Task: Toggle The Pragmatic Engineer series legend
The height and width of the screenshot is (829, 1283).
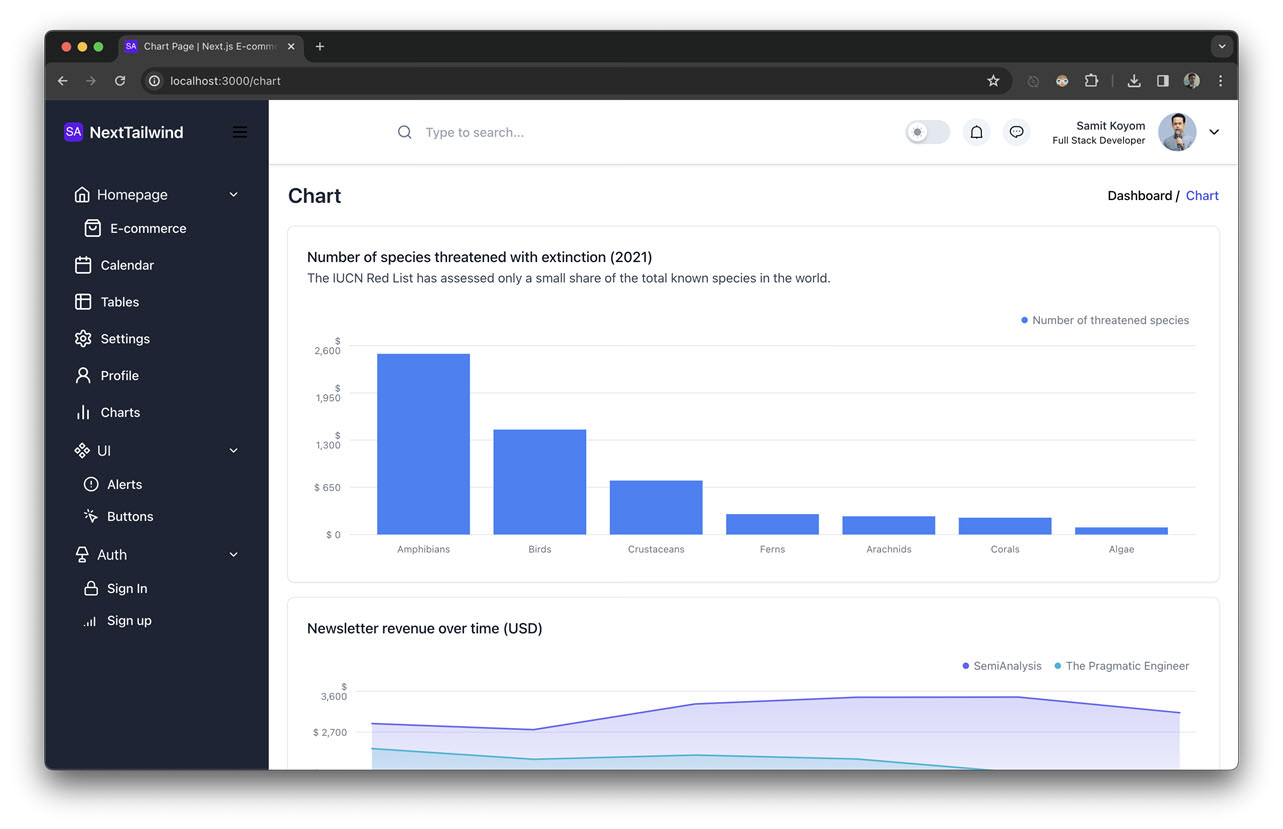Action: (1122, 666)
